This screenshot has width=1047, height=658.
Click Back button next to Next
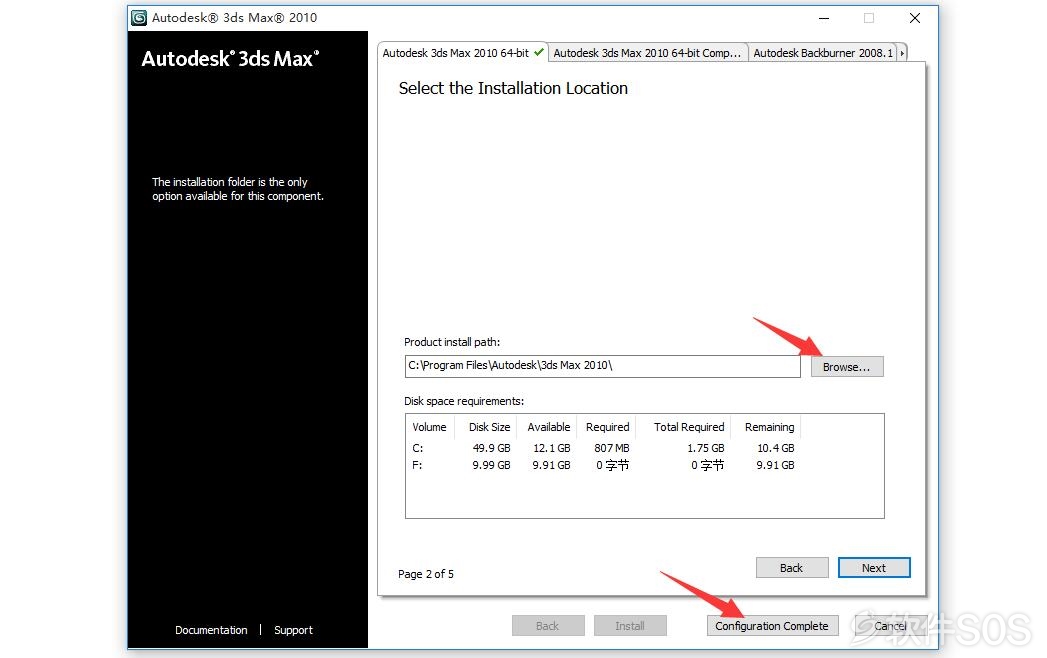[792, 568]
